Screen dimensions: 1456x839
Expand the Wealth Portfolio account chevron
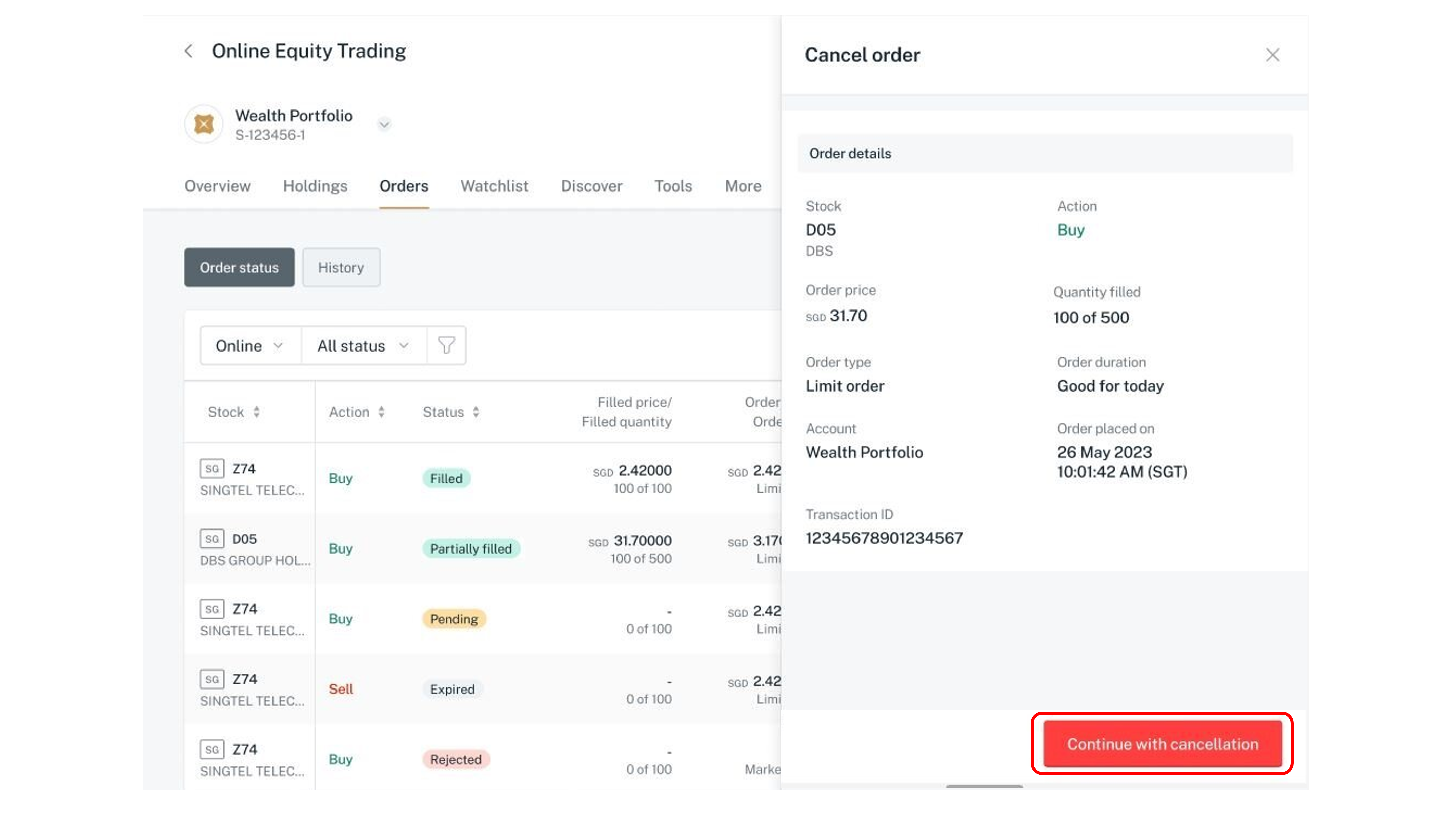coord(384,124)
